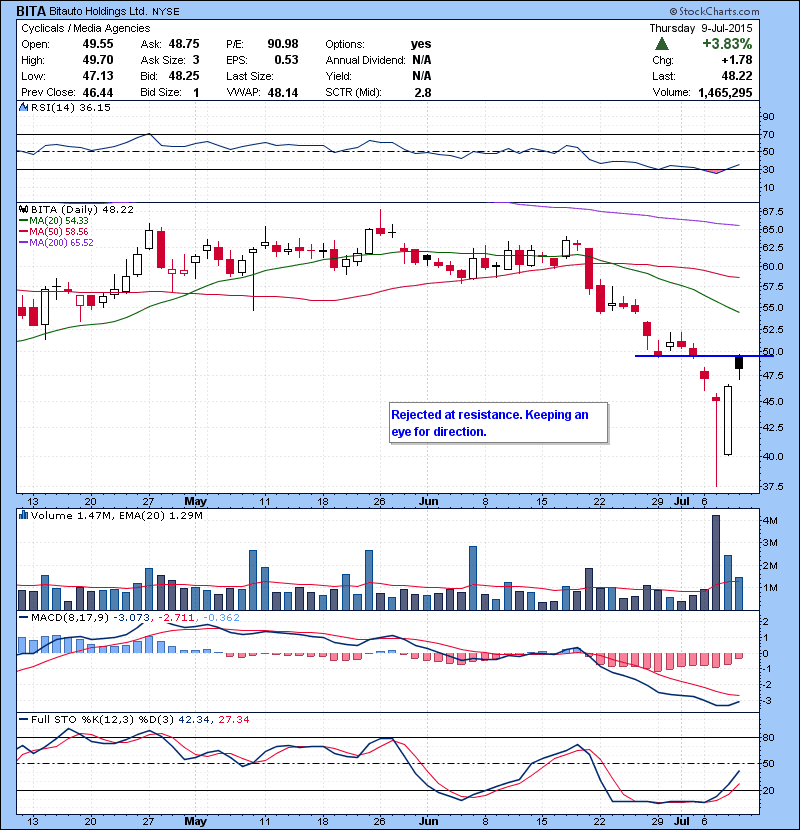Select the RSI line-chart icon
800x830 pixels.
(x=22, y=107)
